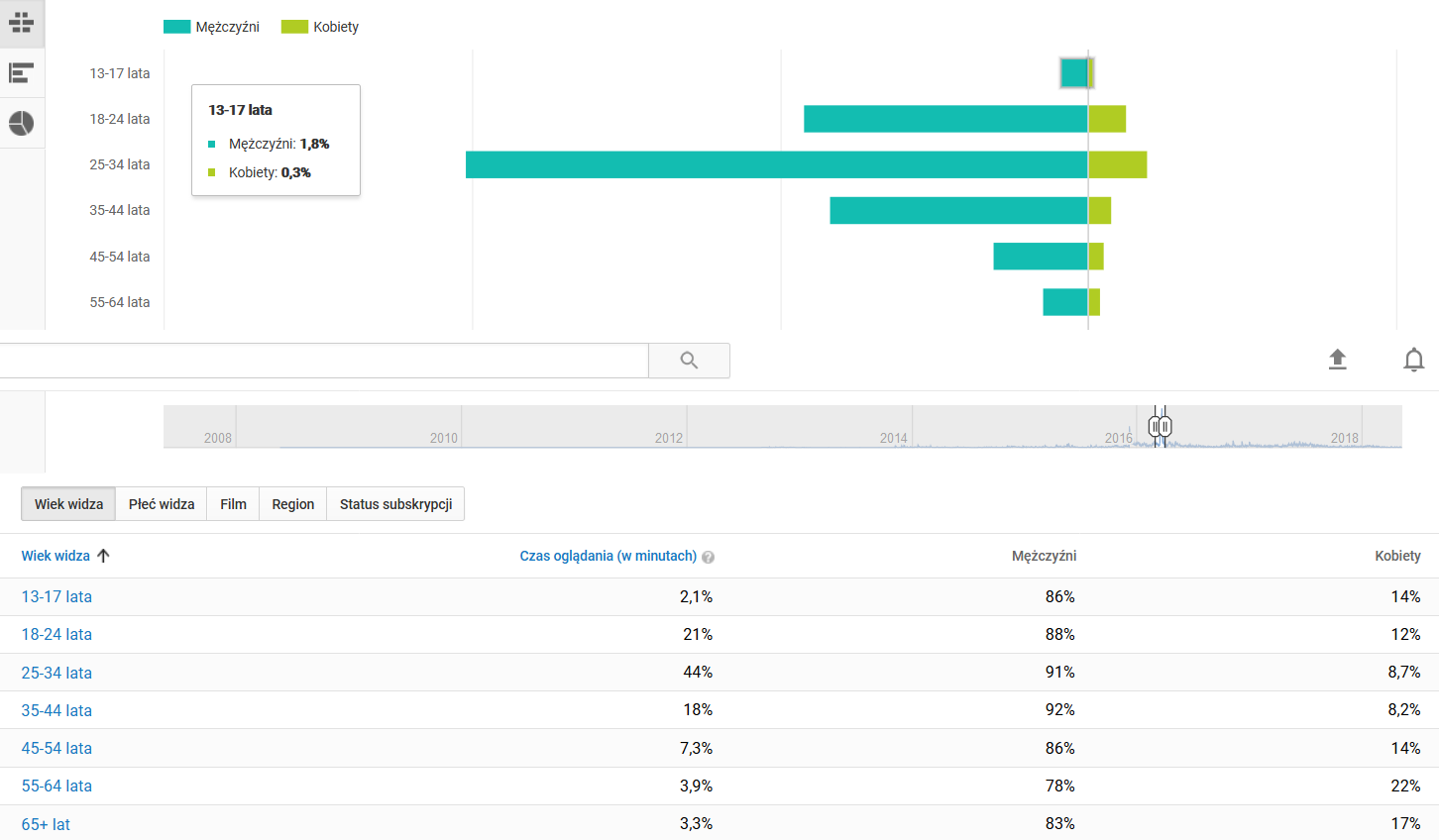This screenshot has height=840, width=1439.
Task: Click the 13-17 lata Mężczyźni bar
Action: 1074,73
